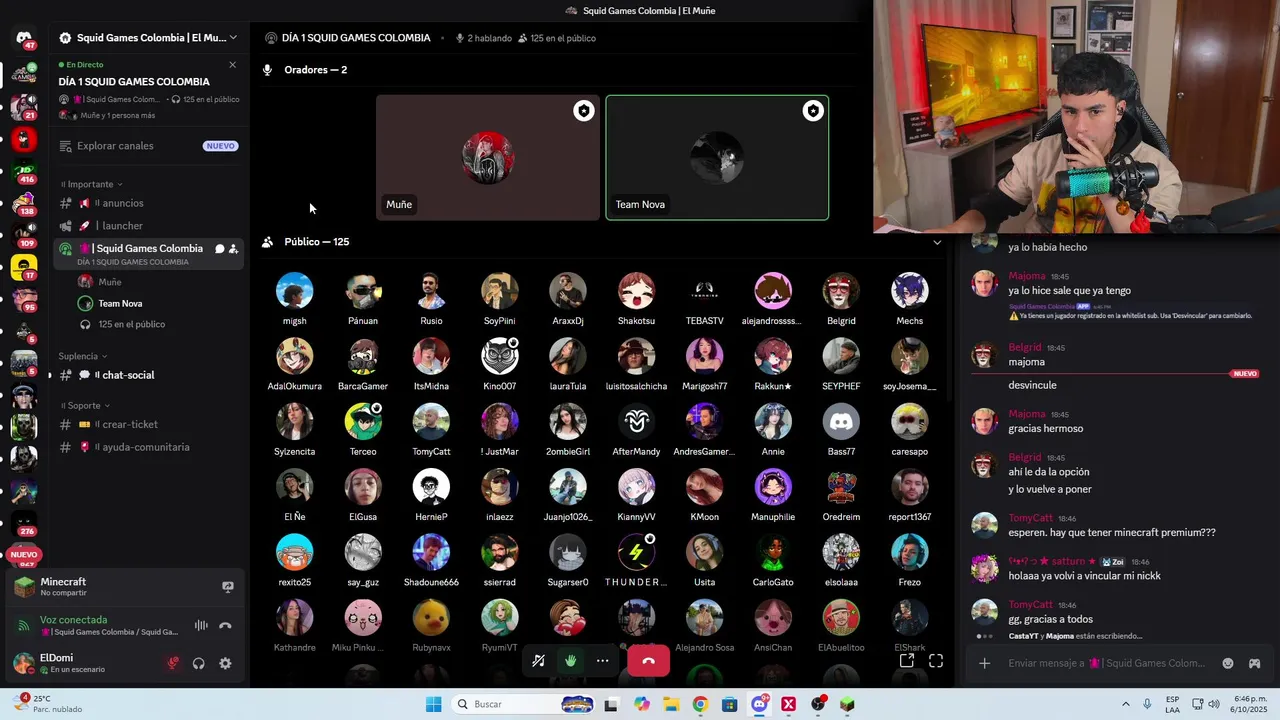Toggle stage sound mute button
The height and width of the screenshot is (720, 1280).
click(x=538, y=661)
